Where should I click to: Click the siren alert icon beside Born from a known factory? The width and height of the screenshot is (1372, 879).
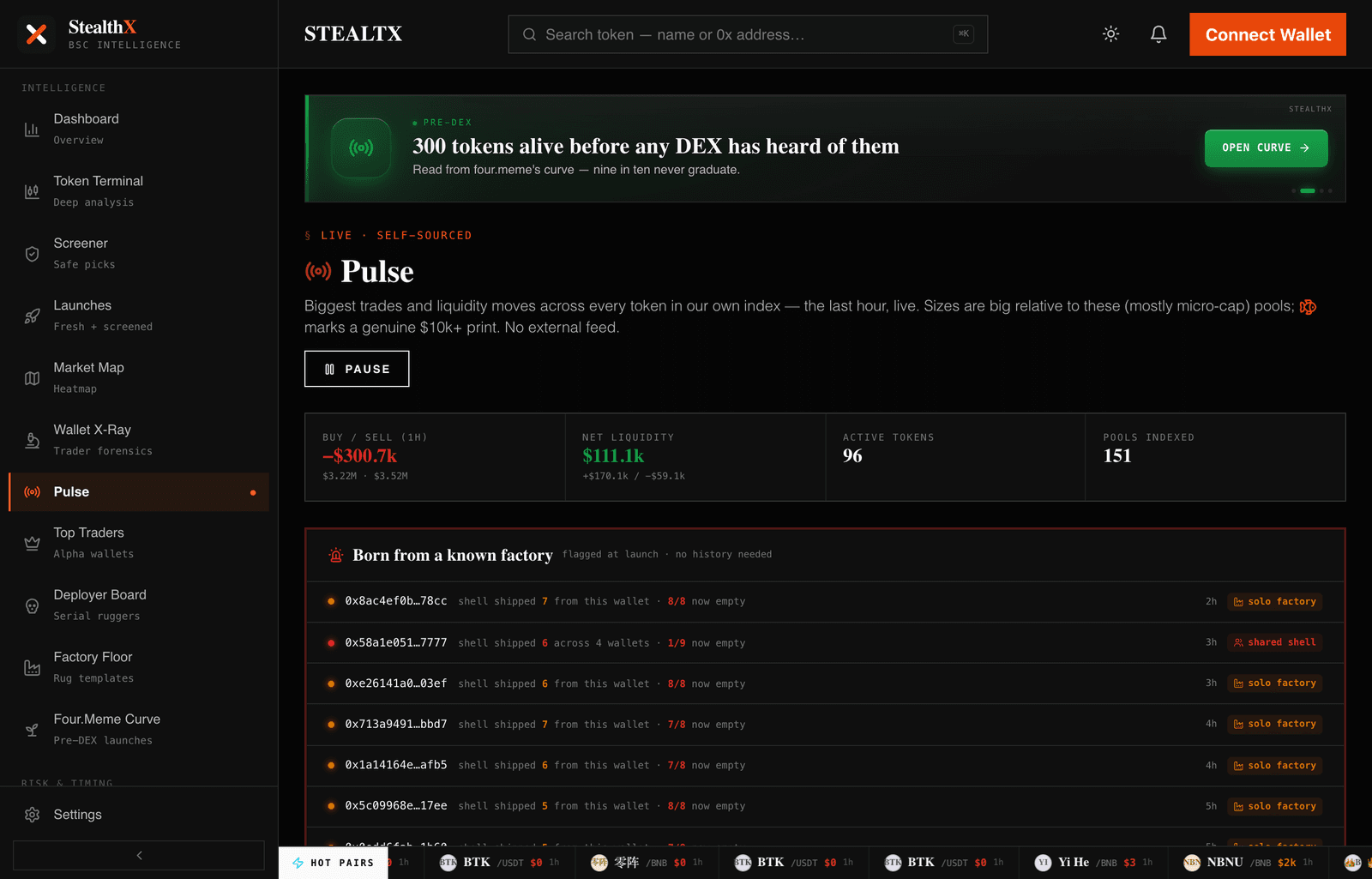pos(336,556)
